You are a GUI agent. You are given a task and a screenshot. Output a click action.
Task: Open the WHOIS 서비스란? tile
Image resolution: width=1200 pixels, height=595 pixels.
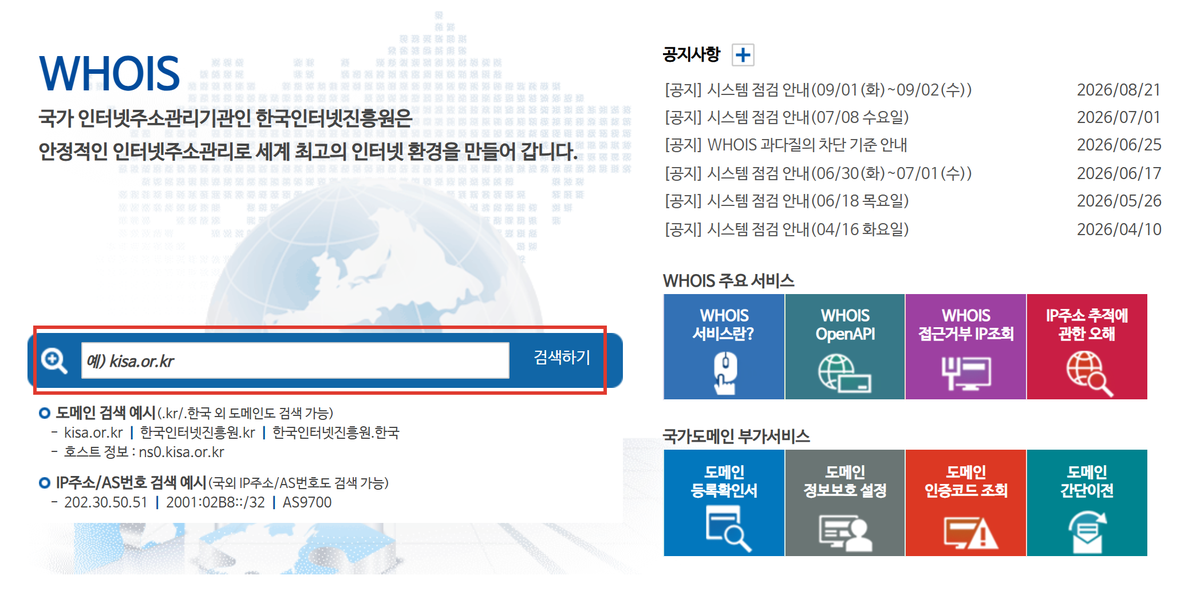click(724, 346)
